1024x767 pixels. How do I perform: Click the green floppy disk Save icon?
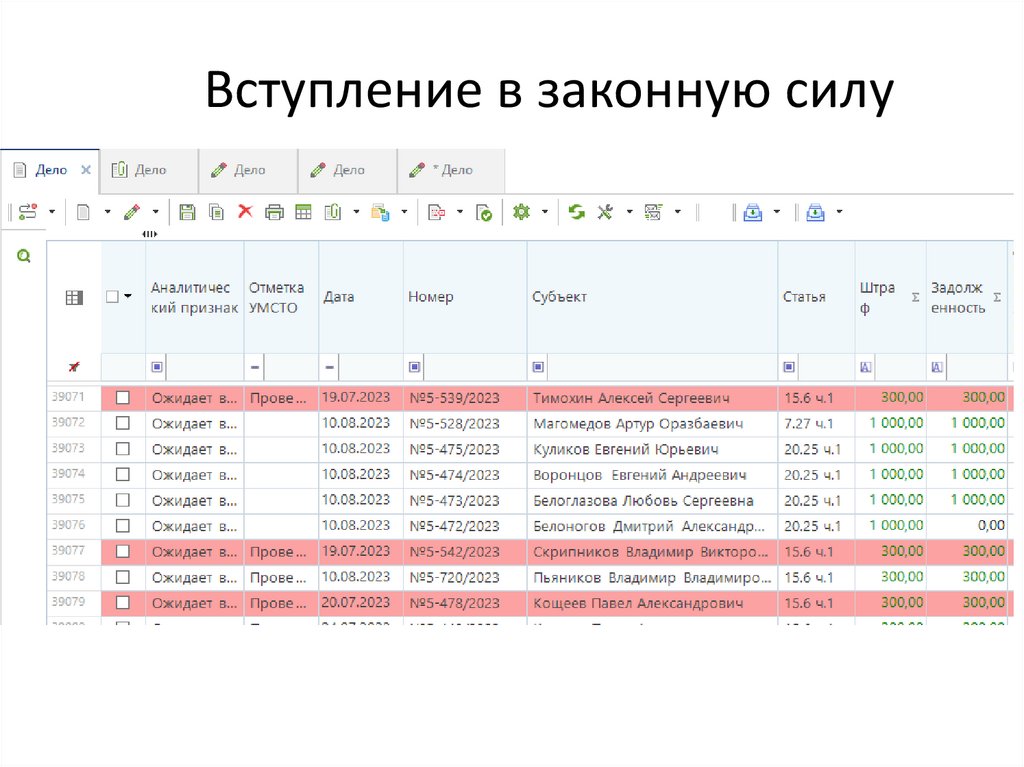click(187, 212)
